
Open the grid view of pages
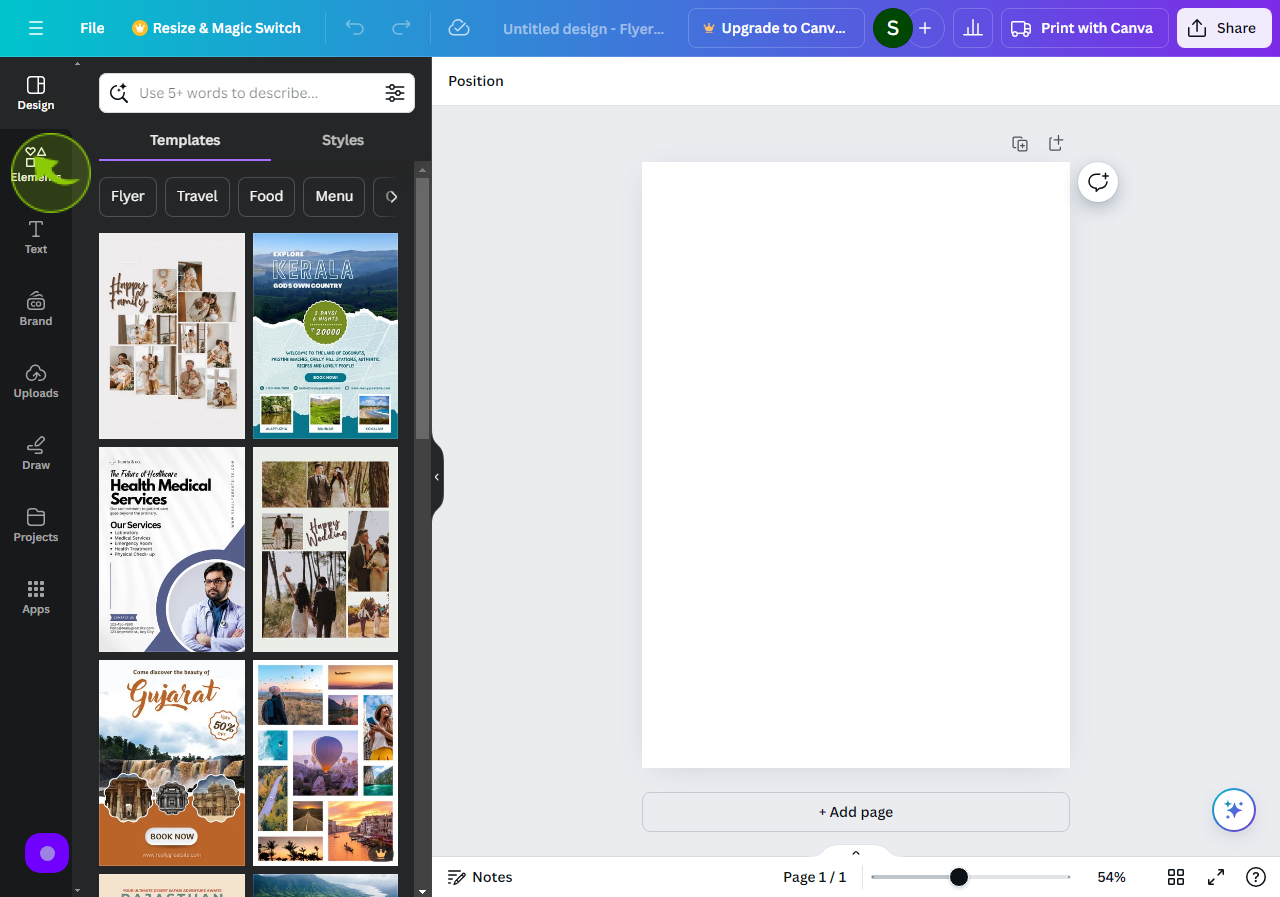point(1176,877)
